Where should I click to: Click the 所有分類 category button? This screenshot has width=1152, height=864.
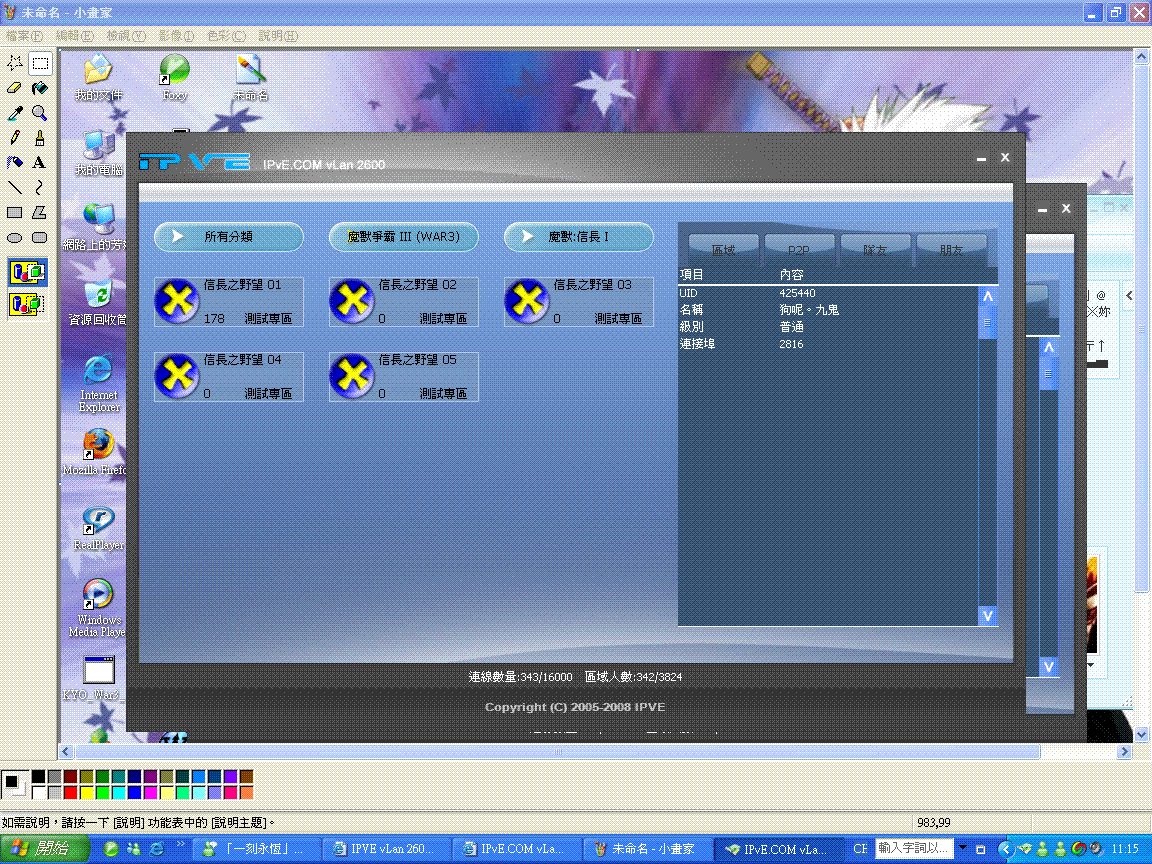(x=228, y=237)
